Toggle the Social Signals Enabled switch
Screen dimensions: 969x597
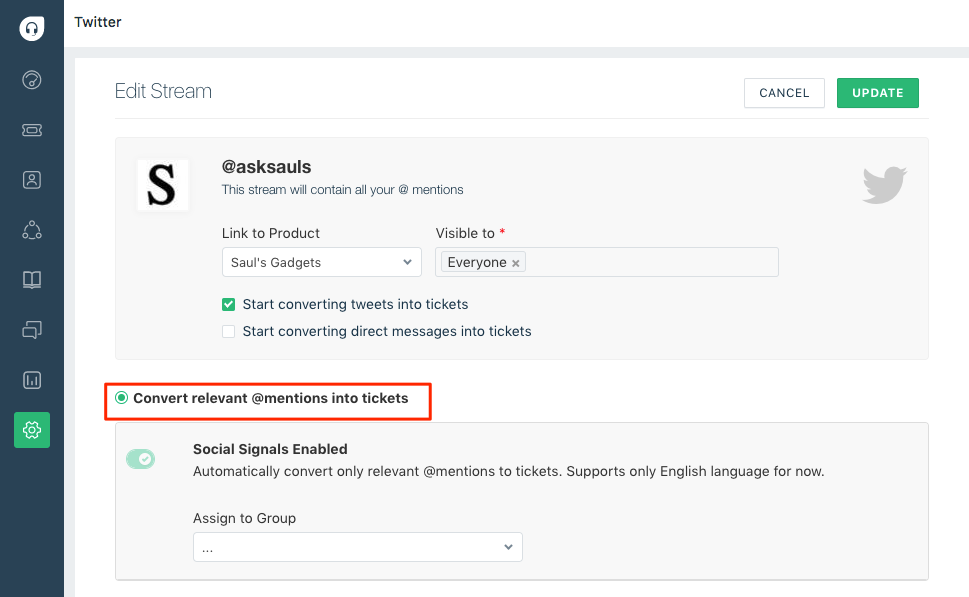[140, 459]
